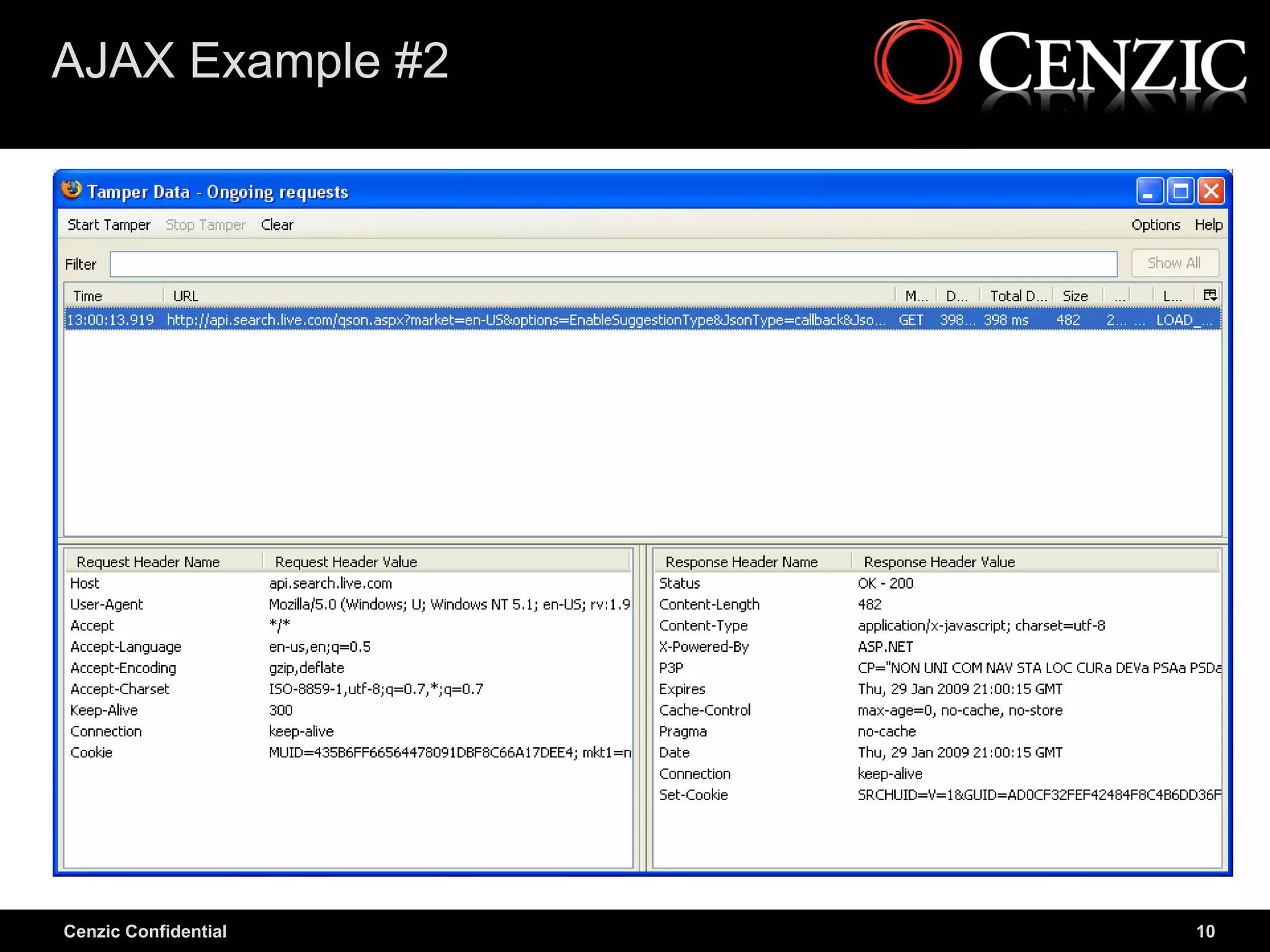The image size is (1270, 952).
Task: Click the Response Header Value column header
Action: pos(1035,562)
